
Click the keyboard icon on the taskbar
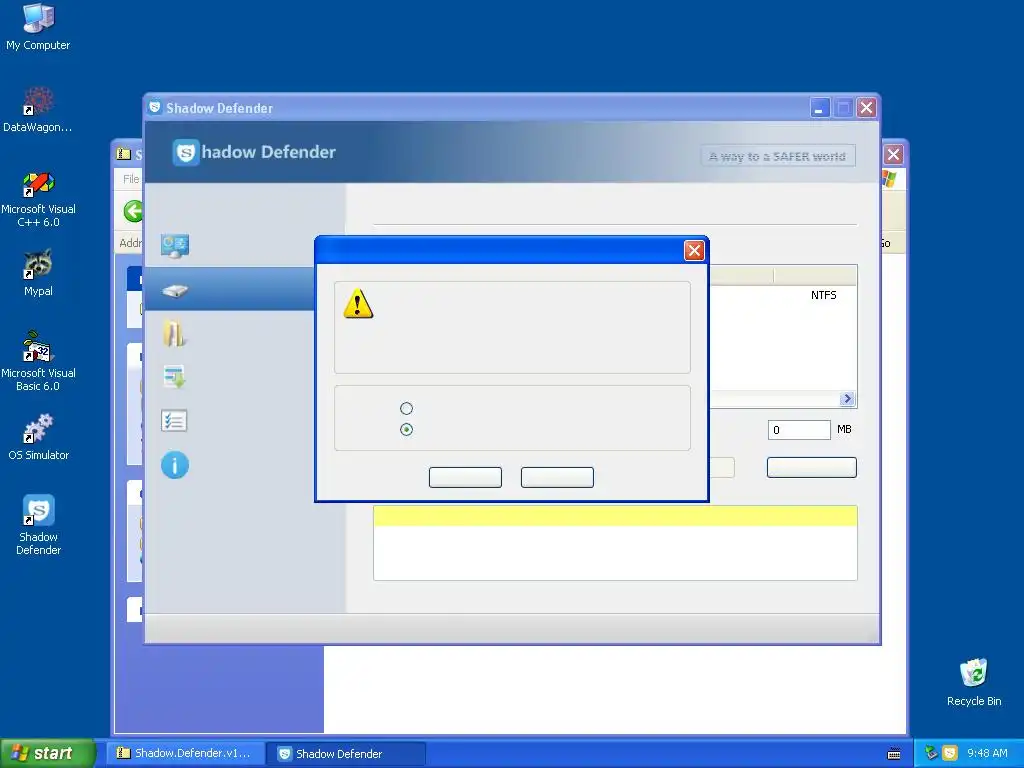[894, 754]
